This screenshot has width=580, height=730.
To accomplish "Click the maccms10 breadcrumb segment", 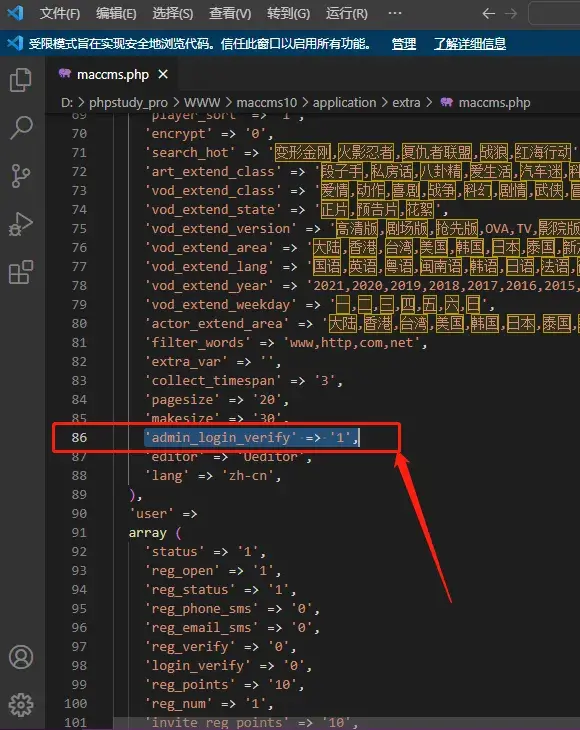I will point(266,102).
